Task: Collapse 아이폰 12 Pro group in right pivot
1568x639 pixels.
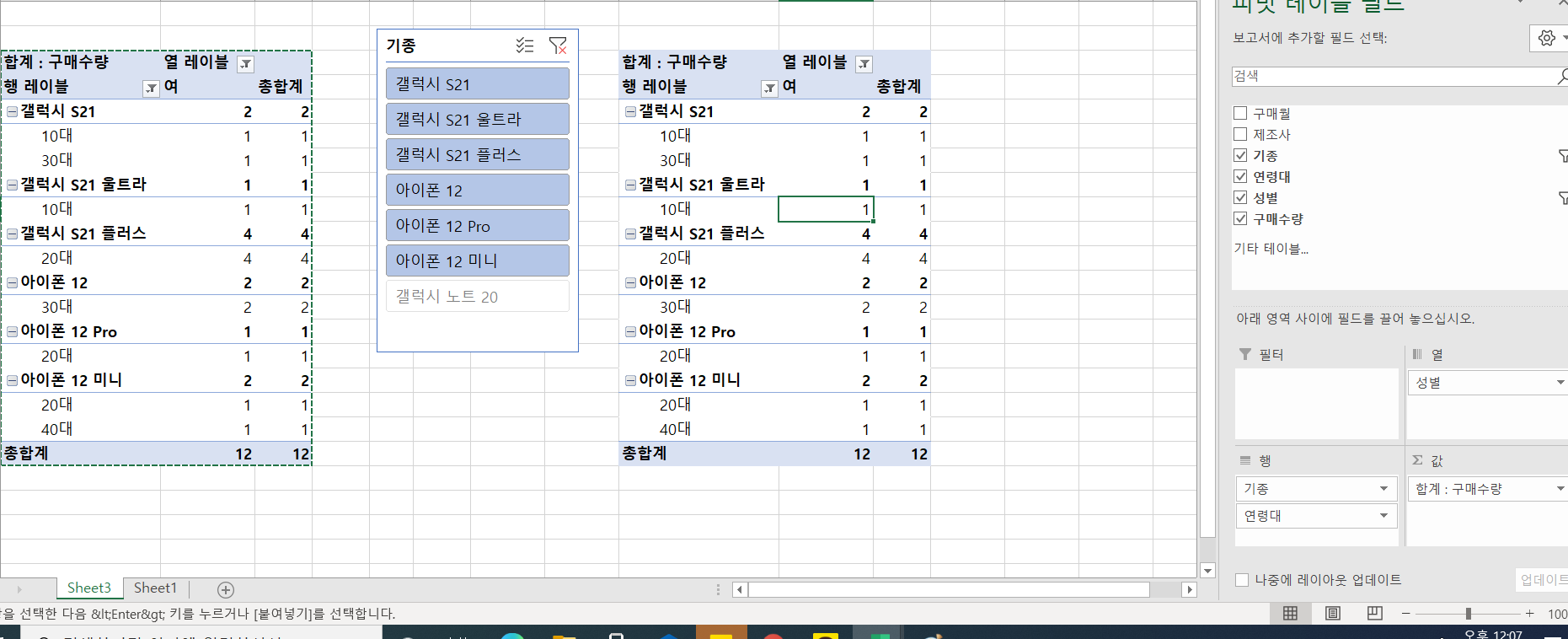Action: coord(630,331)
